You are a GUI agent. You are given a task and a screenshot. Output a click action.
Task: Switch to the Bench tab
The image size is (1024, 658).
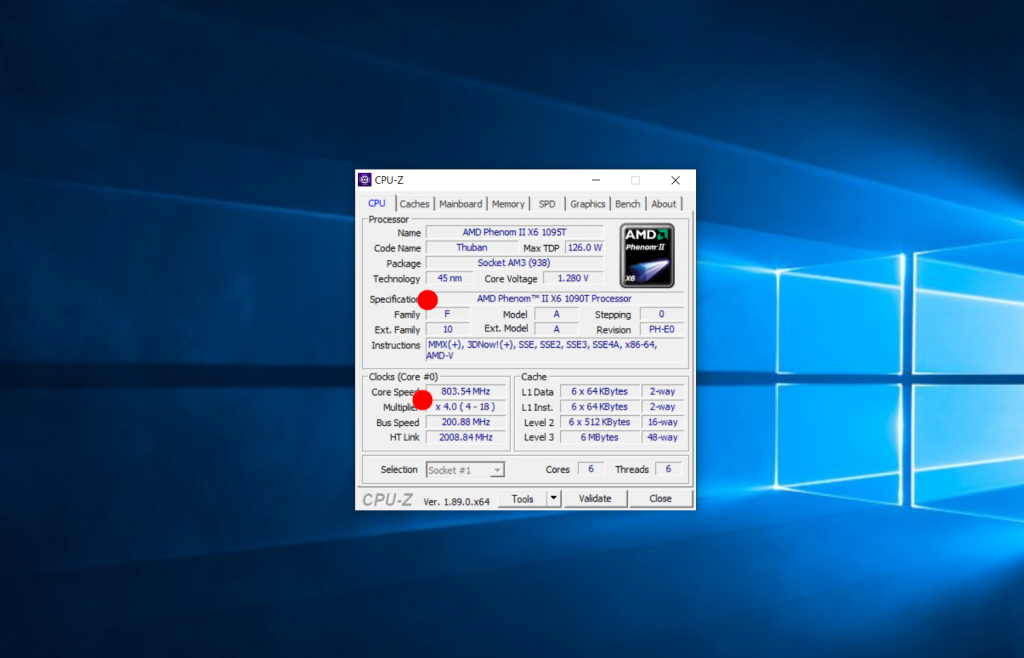click(x=628, y=204)
